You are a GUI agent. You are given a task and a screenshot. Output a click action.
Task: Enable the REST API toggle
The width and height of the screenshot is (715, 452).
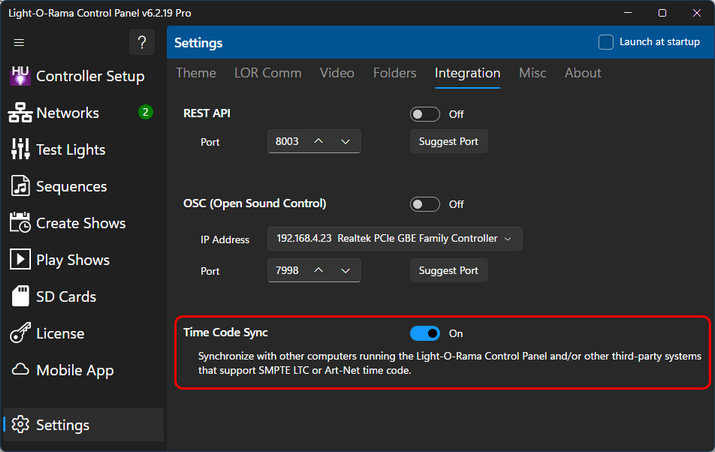(425, 114)
